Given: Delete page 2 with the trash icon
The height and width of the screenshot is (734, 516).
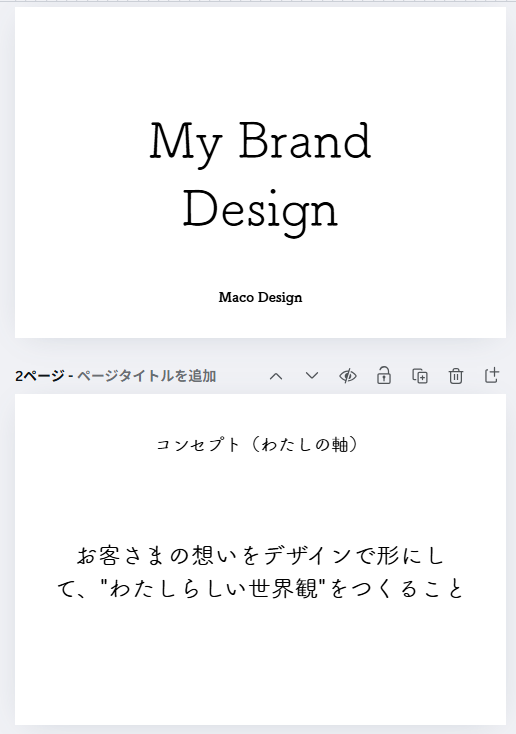Looking at the screenshot, I should (456, 376).
